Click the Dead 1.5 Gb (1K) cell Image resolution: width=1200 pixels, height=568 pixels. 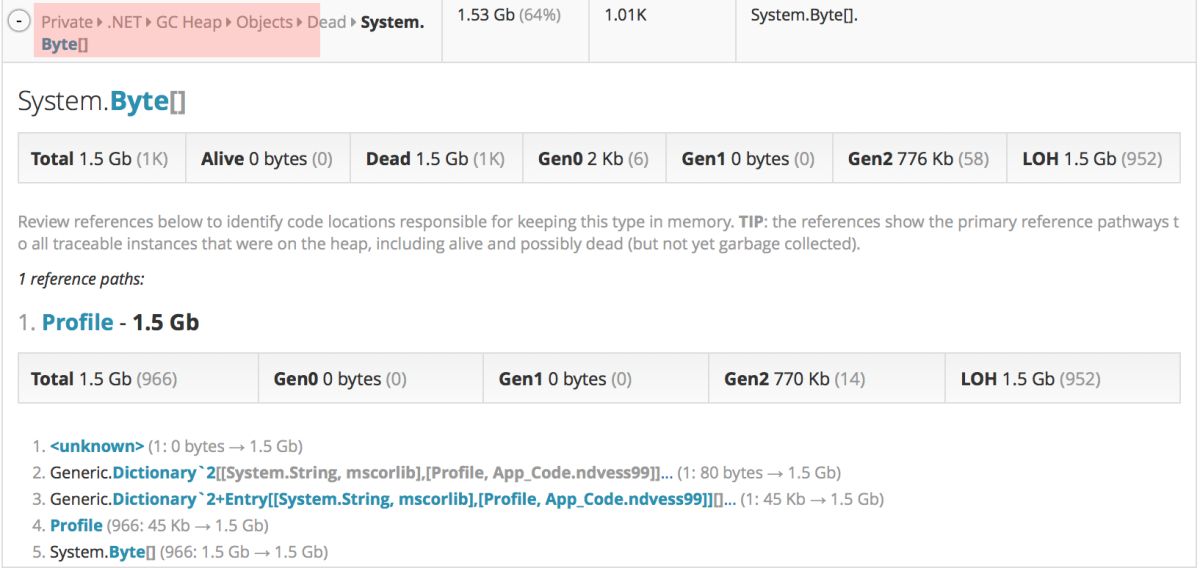435,159
